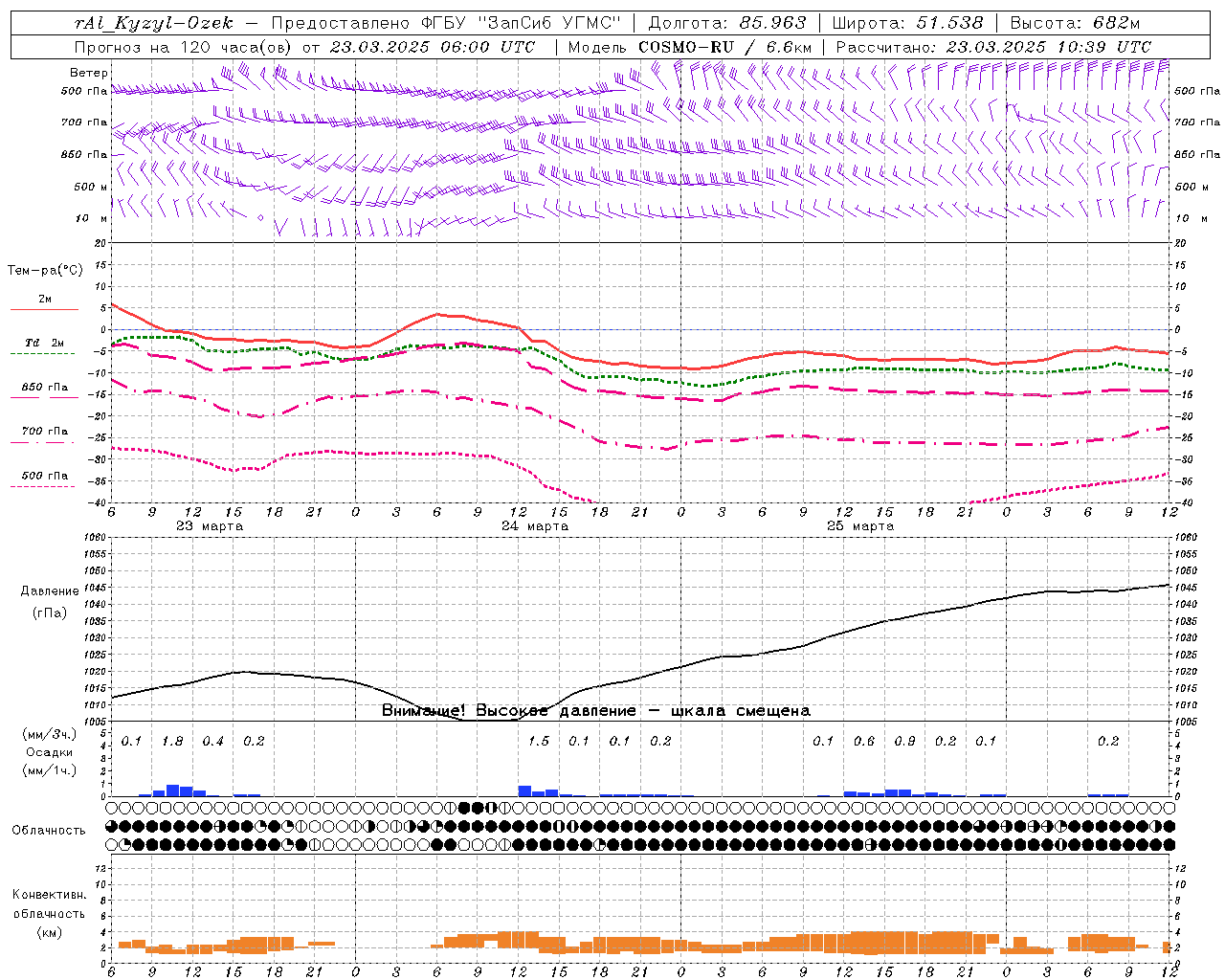The image size is (1225, 980).
Task: Click the station name rAl_Kyzyl-Ozek
Action: [153, 23]
